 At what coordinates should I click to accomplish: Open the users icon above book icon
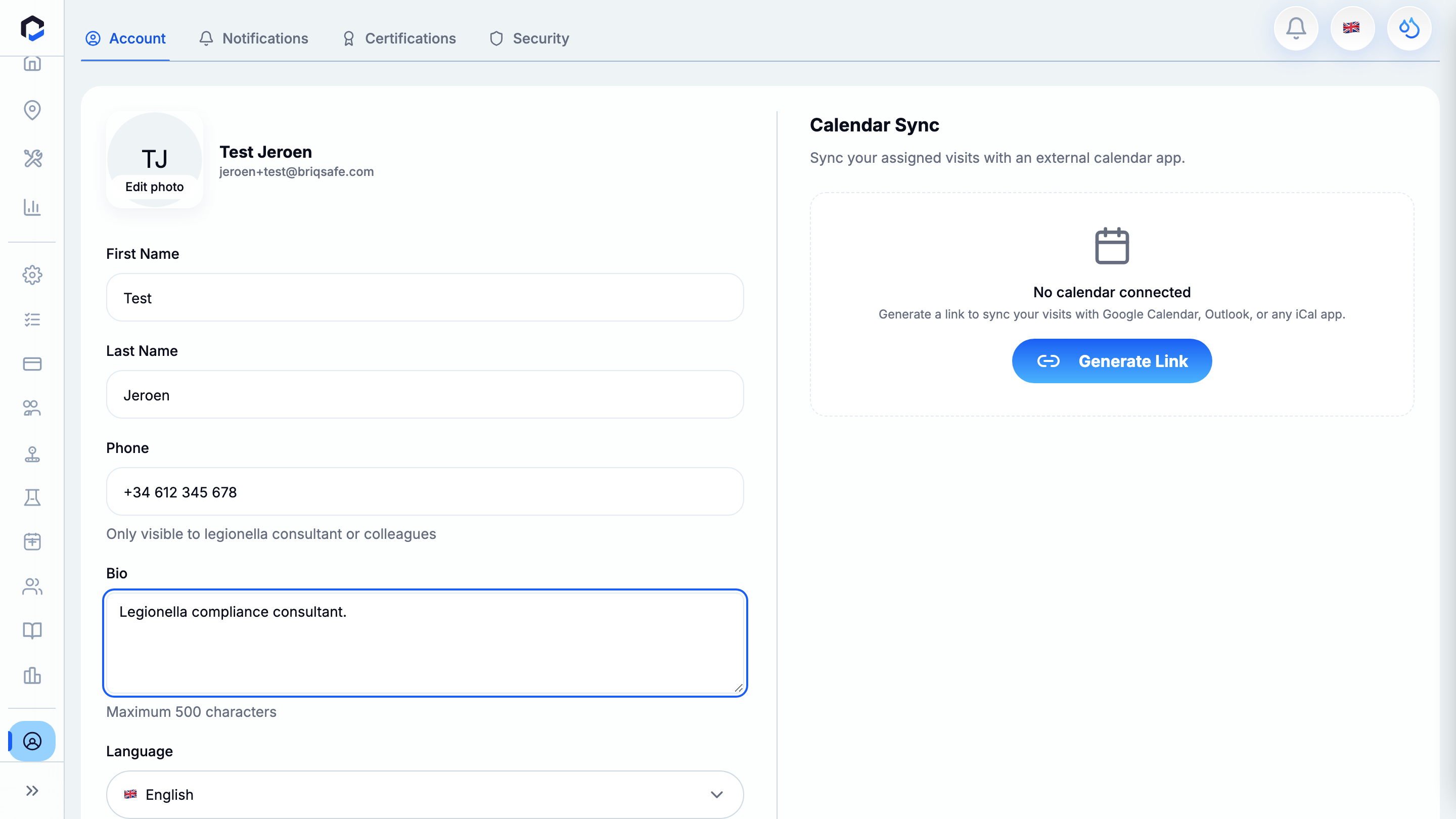[x=32, y=586]
